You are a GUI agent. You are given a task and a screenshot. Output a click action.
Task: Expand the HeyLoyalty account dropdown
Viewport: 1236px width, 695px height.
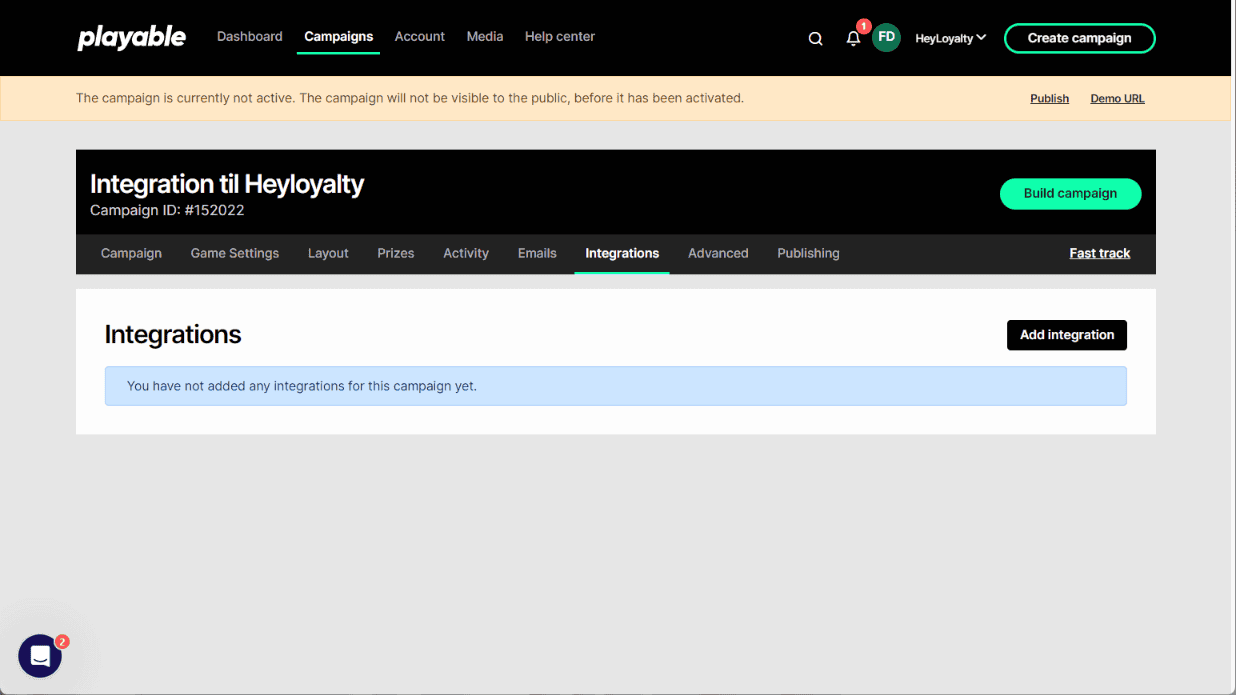[x=950, y=38]
